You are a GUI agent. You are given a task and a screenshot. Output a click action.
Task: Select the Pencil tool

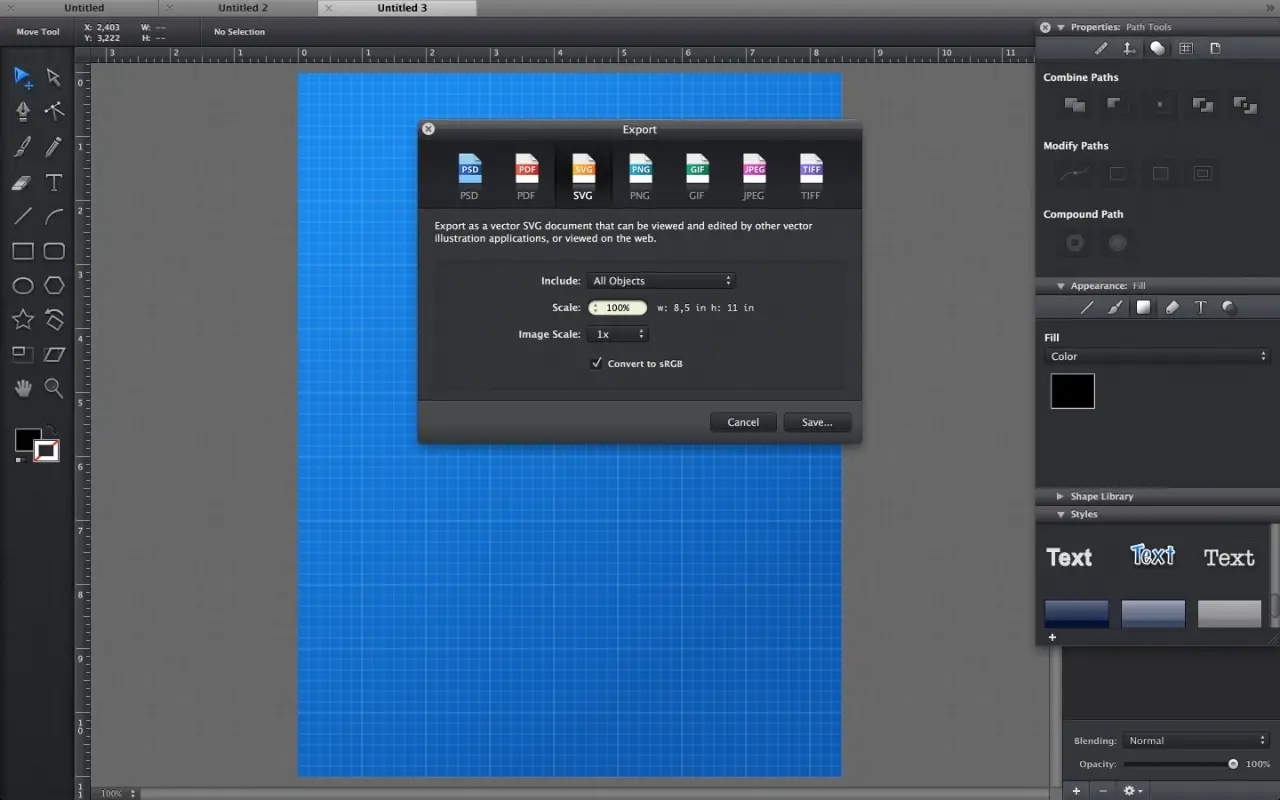coord(54,147)
